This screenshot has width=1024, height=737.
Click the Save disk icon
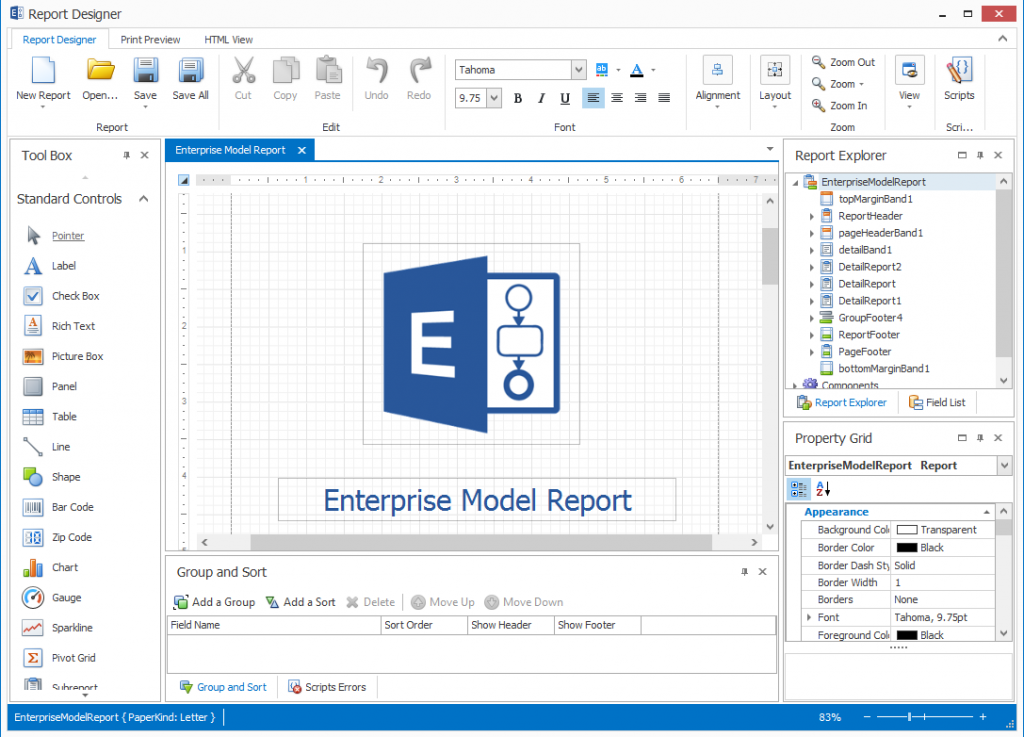click(146, 71)
